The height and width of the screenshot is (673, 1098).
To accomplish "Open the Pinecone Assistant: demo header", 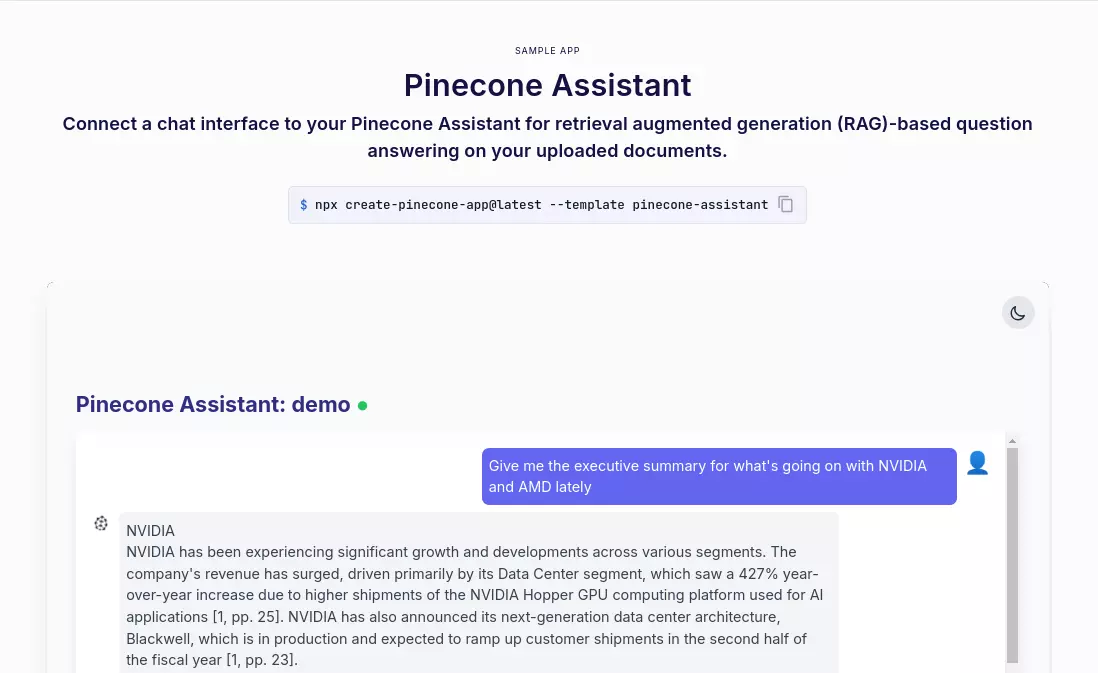I will (x=213, y=404).
